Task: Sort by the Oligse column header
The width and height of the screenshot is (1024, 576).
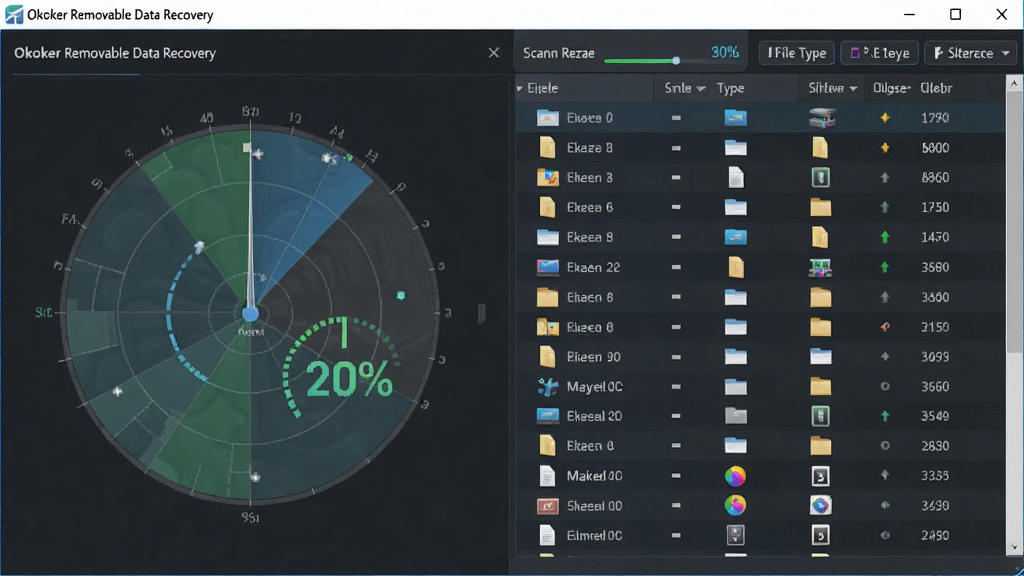Action: 891,88
